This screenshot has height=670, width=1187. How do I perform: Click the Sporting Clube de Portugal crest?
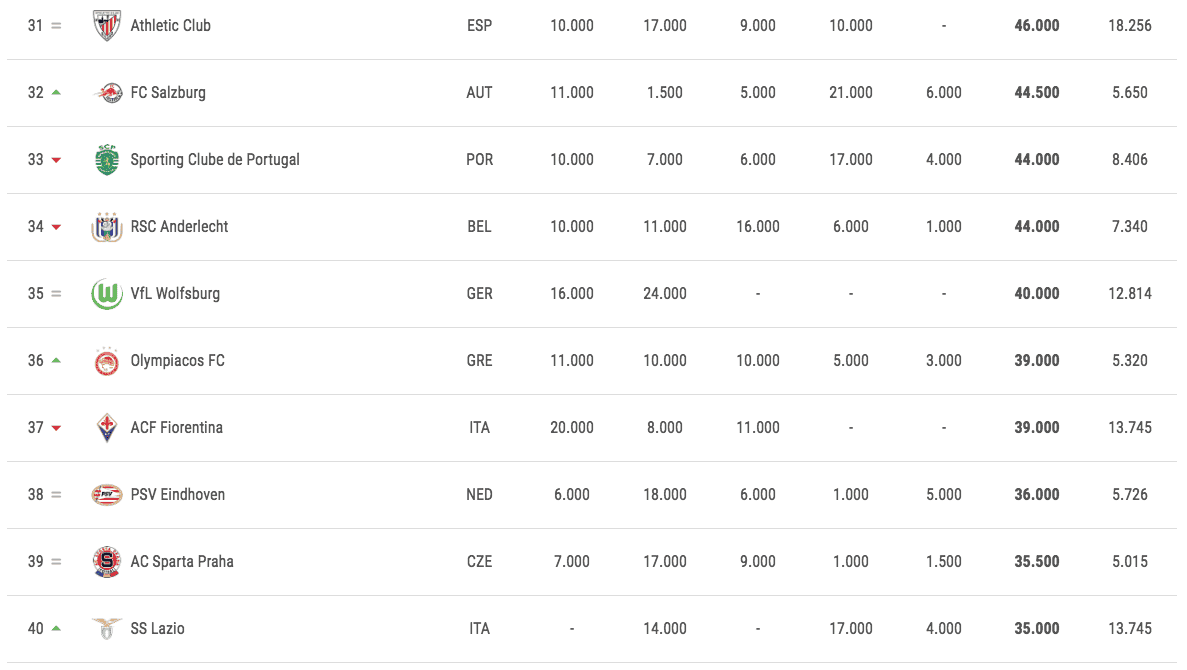pos(107,159)
